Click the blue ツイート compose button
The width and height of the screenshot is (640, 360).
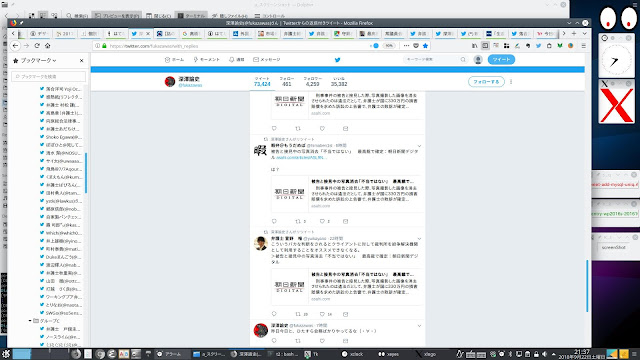(501, 60)
